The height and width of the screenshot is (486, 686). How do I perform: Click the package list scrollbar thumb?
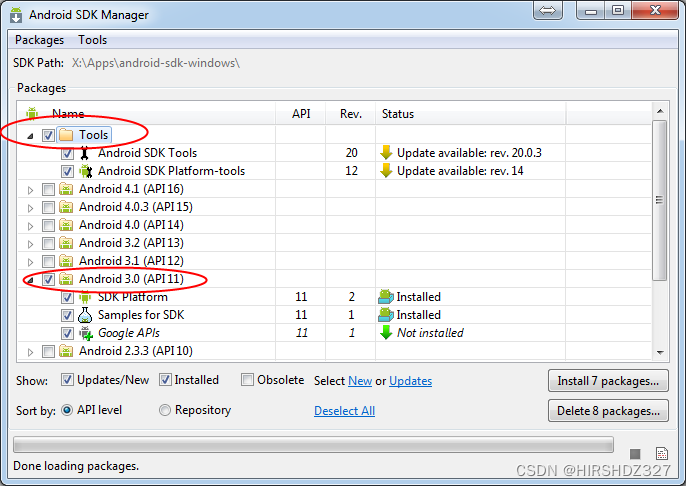660,200
